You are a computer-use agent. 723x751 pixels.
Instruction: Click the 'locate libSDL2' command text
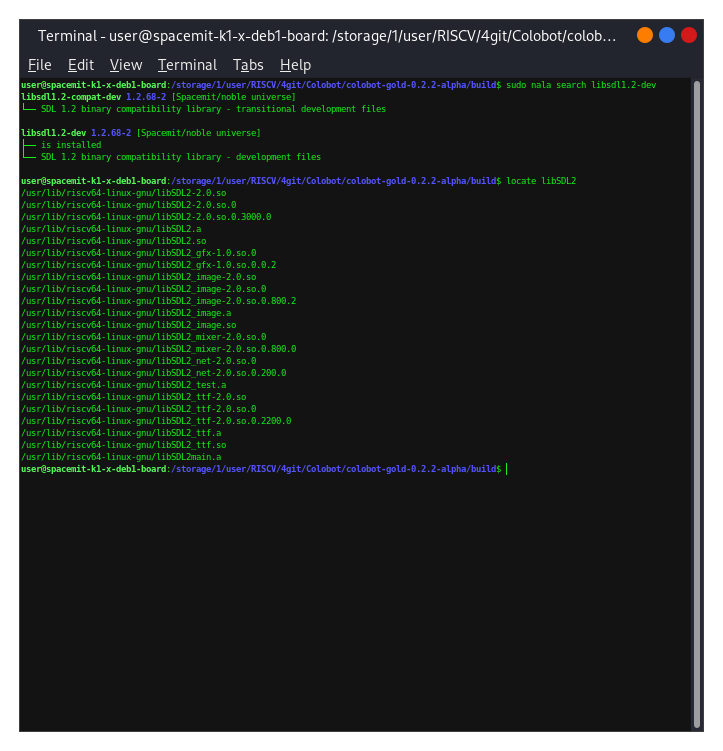point(541,181)
